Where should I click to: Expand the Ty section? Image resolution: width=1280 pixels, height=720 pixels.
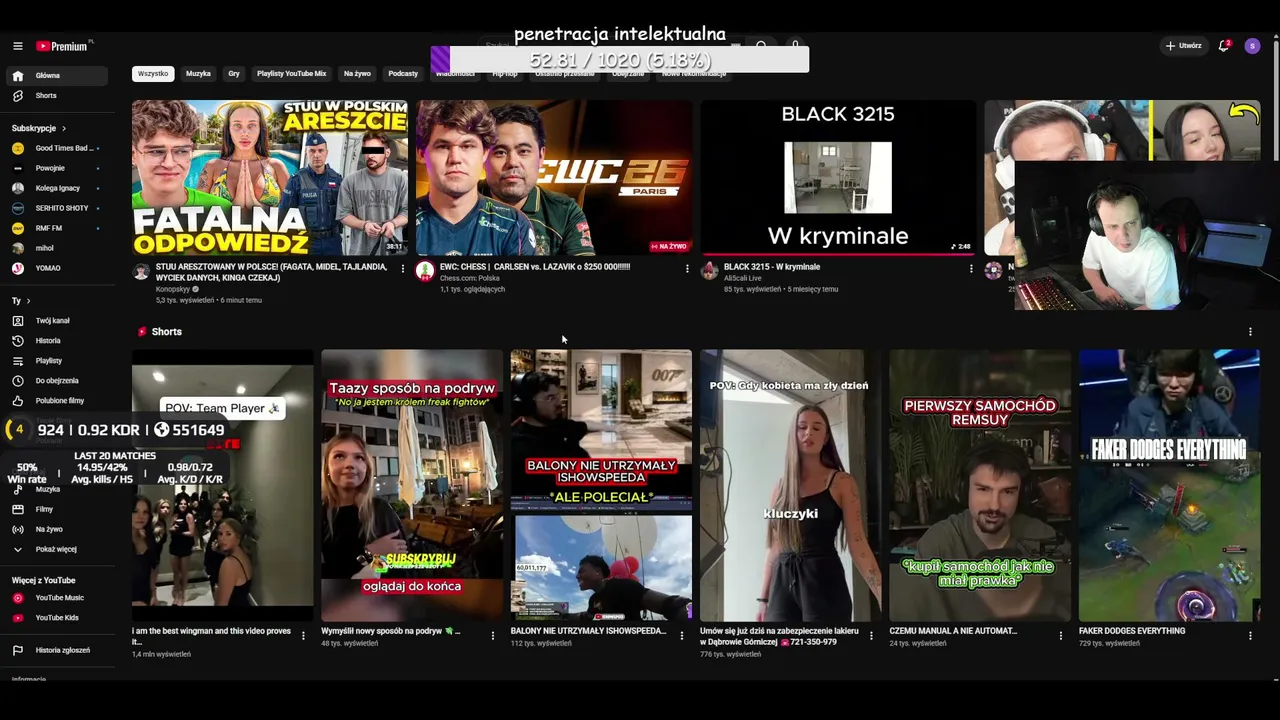point(21,301)
